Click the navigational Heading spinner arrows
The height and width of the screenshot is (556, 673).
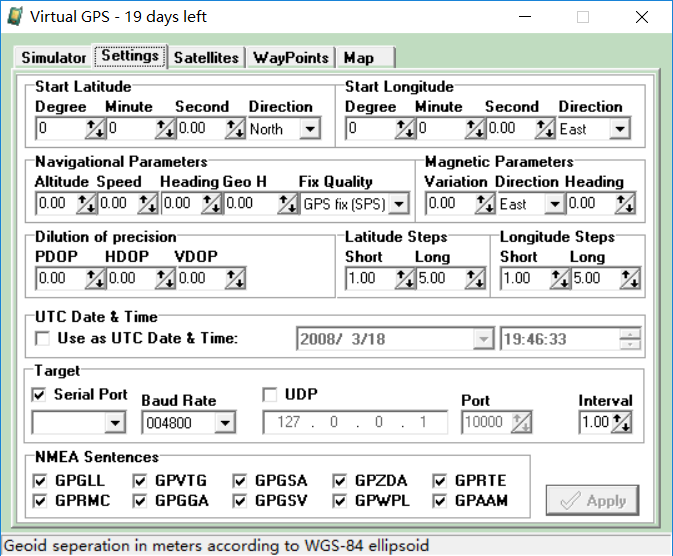click(x=212, y=203)
